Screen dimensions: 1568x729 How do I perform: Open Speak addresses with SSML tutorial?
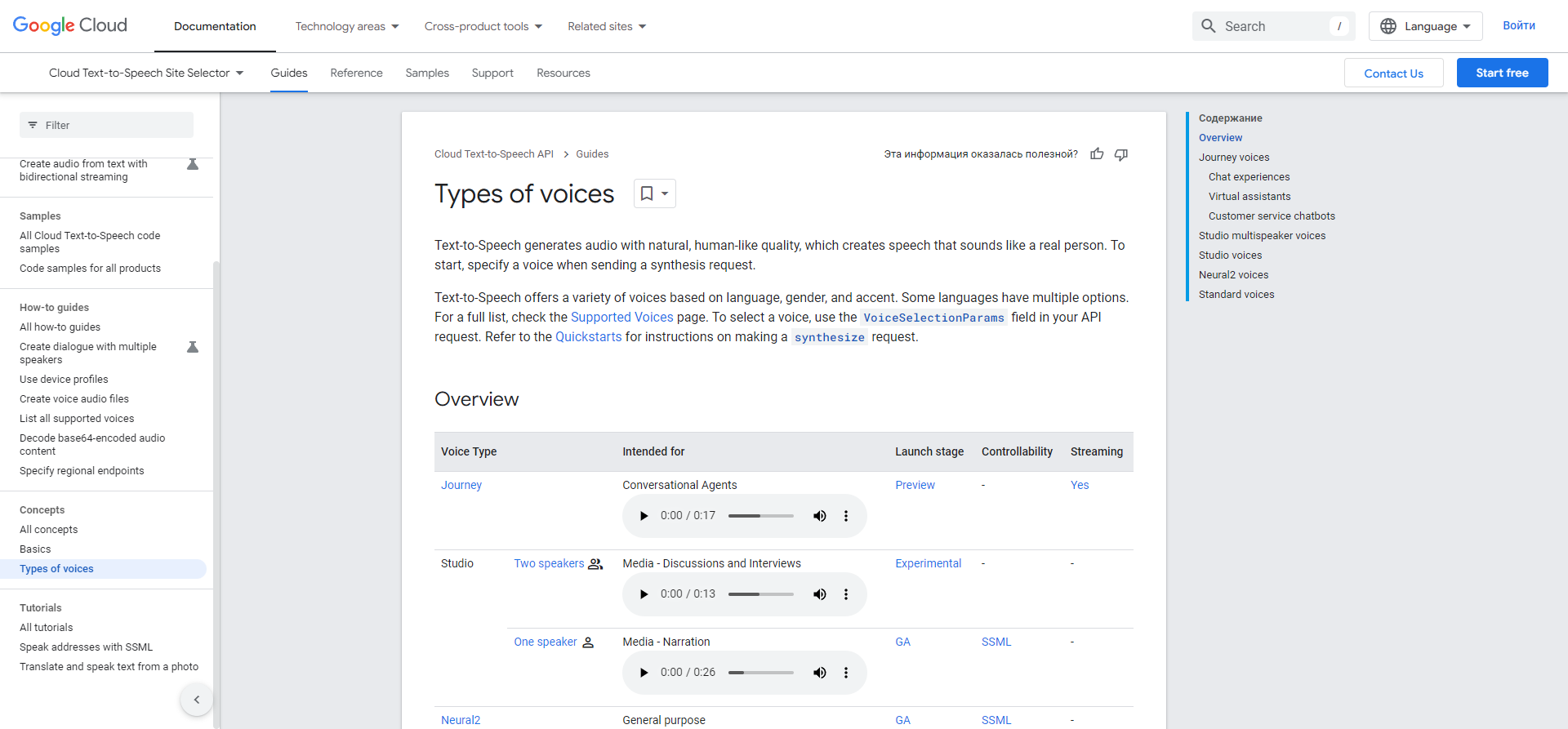pyautogui.click(x=86, y=647)
